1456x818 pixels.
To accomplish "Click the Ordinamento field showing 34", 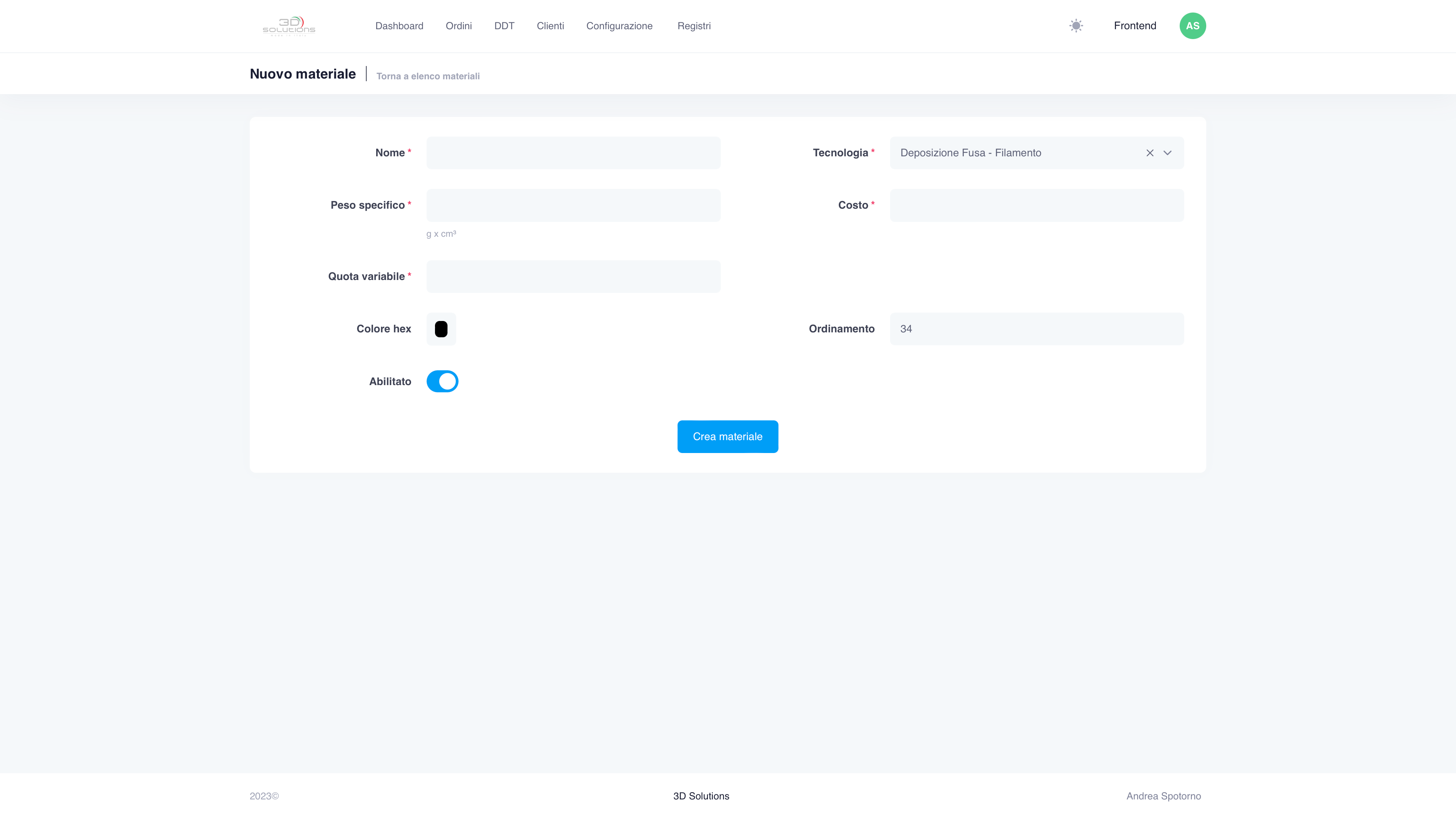I will coord(1037,329).
